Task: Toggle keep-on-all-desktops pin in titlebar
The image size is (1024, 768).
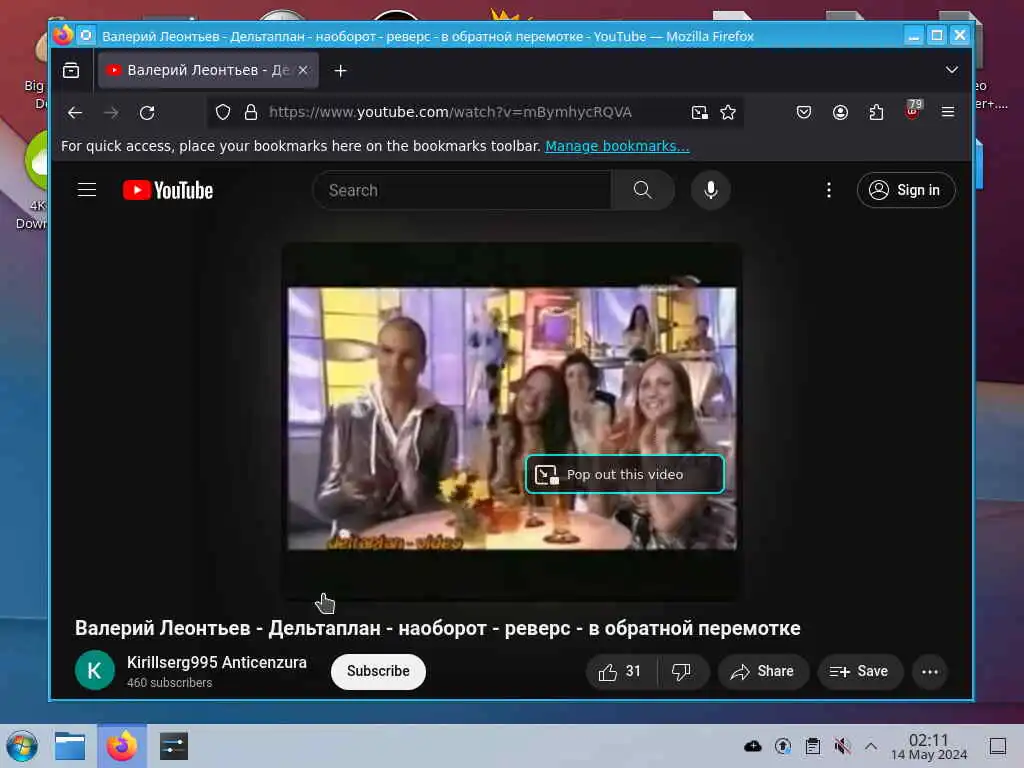Action: [86, 35]
